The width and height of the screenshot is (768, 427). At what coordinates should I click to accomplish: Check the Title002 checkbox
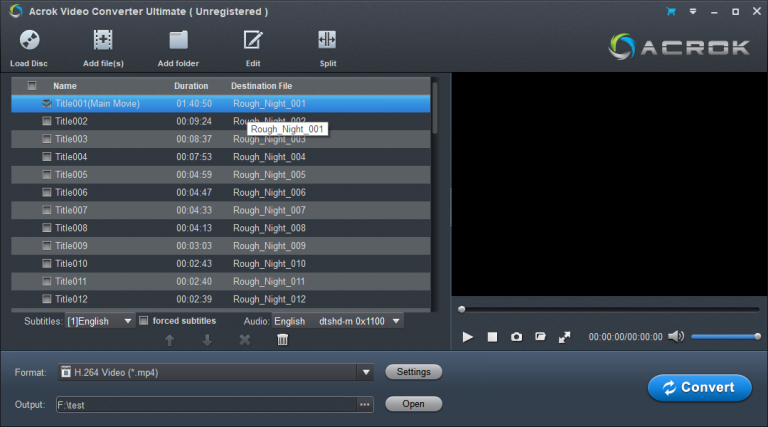point(47,121)
